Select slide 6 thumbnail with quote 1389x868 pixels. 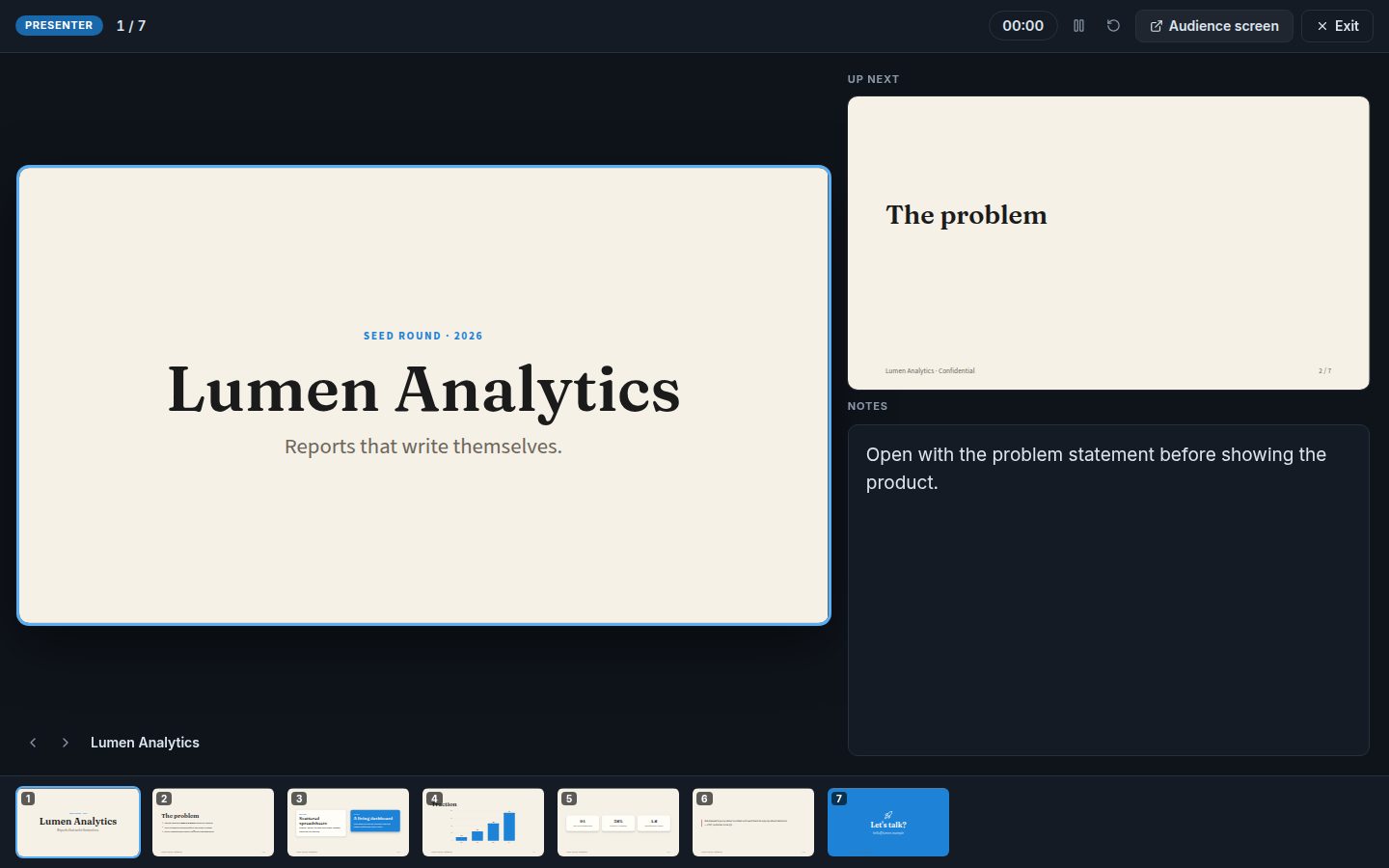coord(753,823)
